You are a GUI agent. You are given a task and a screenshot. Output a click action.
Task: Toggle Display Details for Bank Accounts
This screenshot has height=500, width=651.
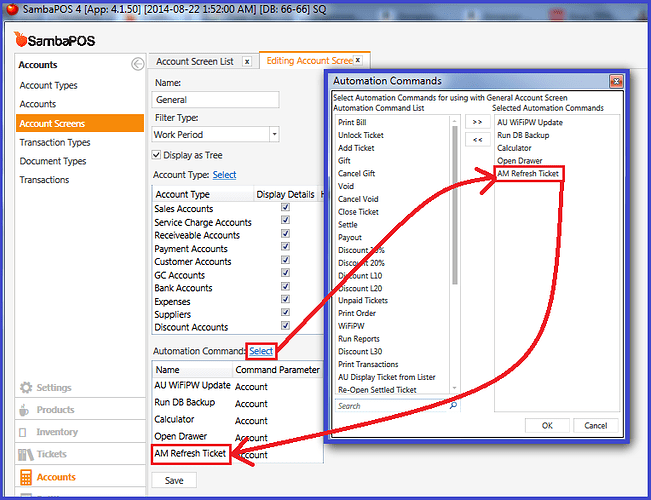(x=285, y=286)
